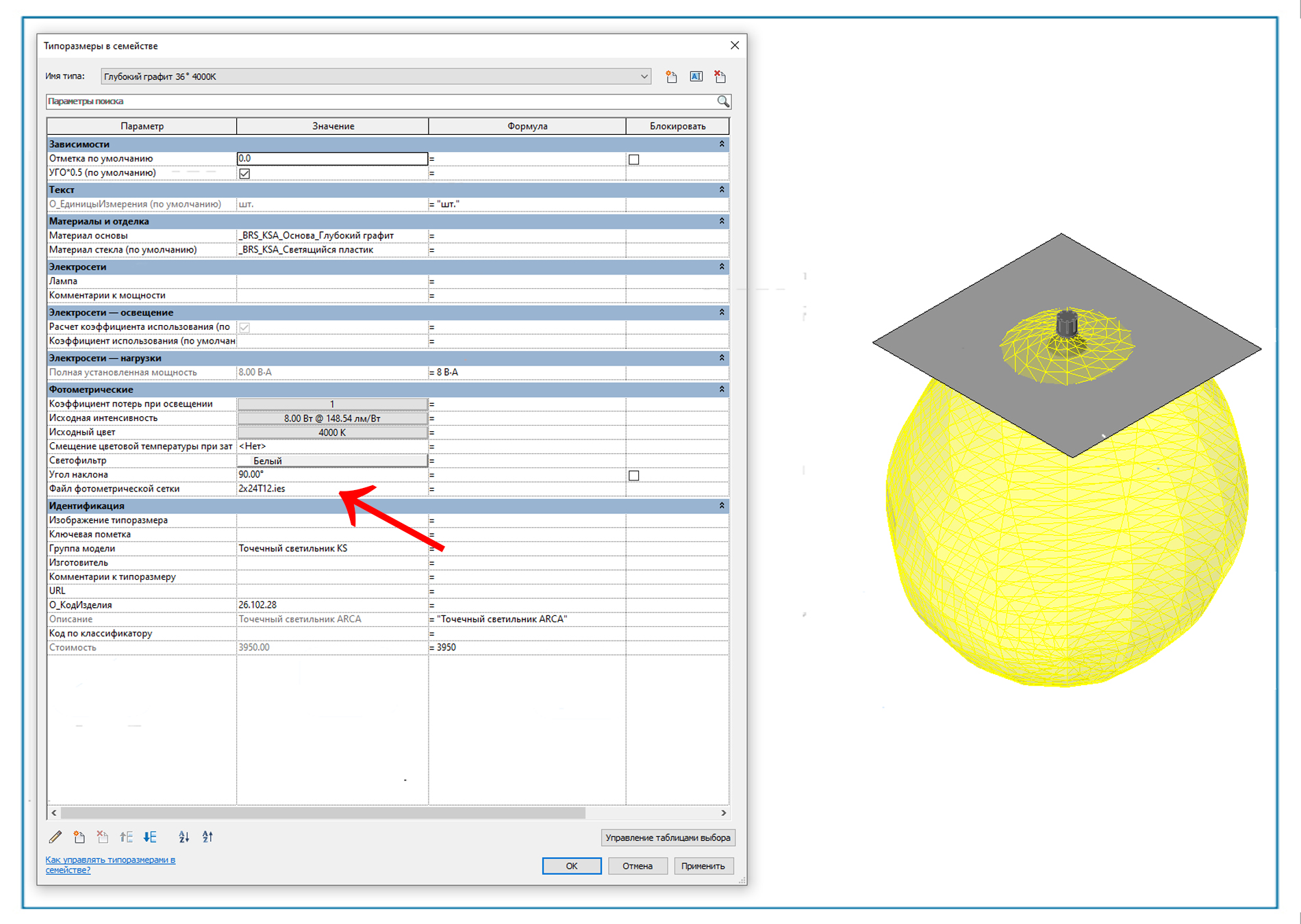
Task: Click the Параметр column header
Action: point(142,126)
